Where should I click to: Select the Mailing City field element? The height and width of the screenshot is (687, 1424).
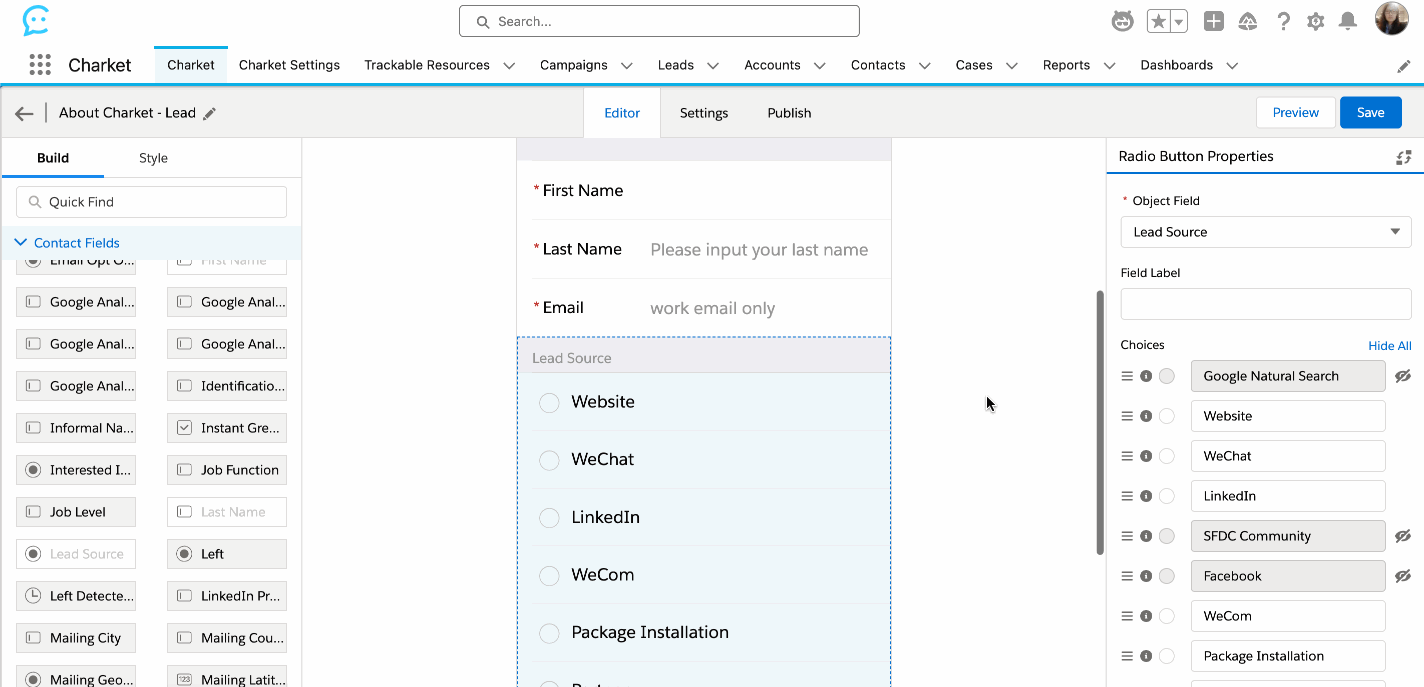coord(76,638)
